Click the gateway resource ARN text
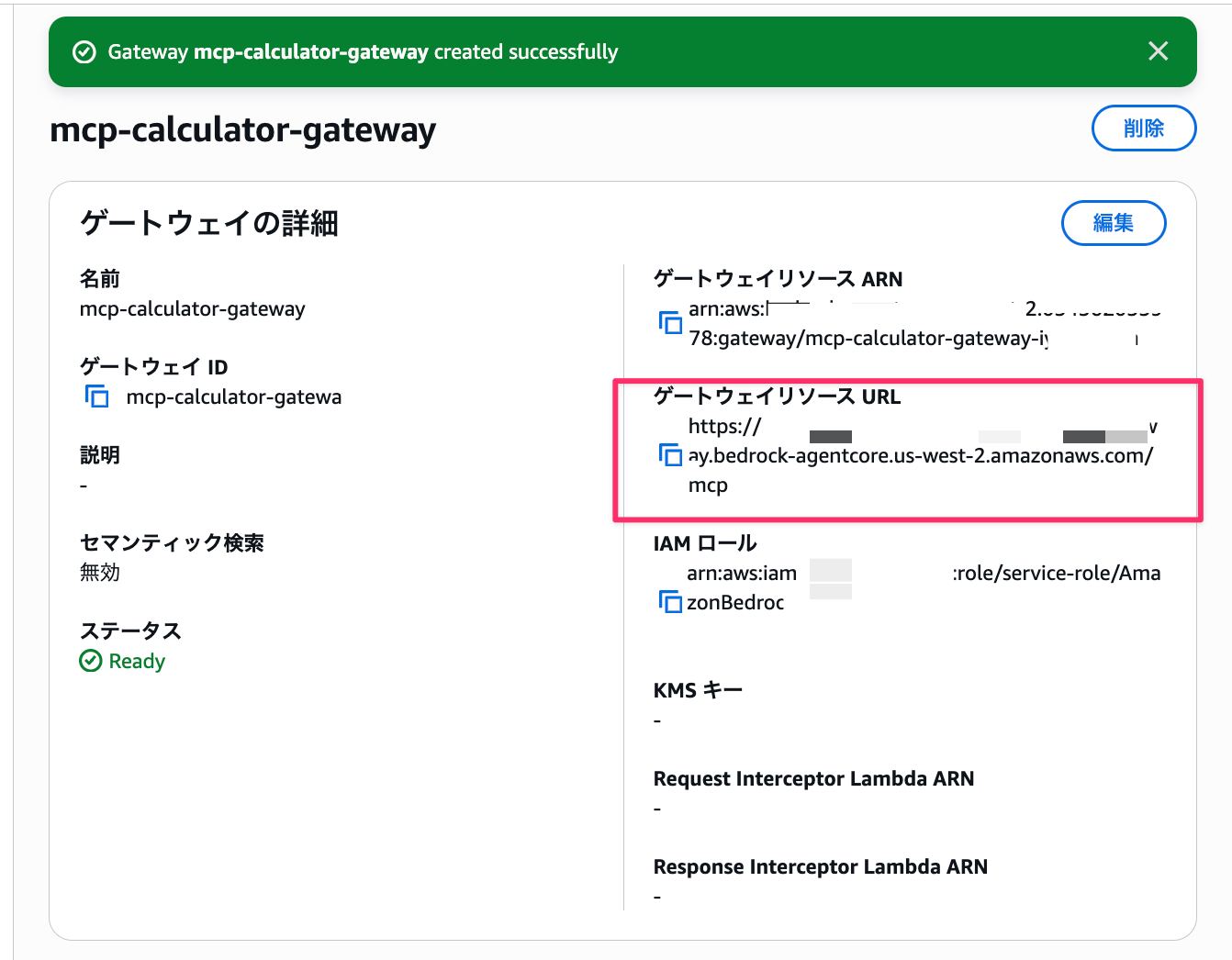The width and height of the screenshot is (1232, 960). coord(868,338)
